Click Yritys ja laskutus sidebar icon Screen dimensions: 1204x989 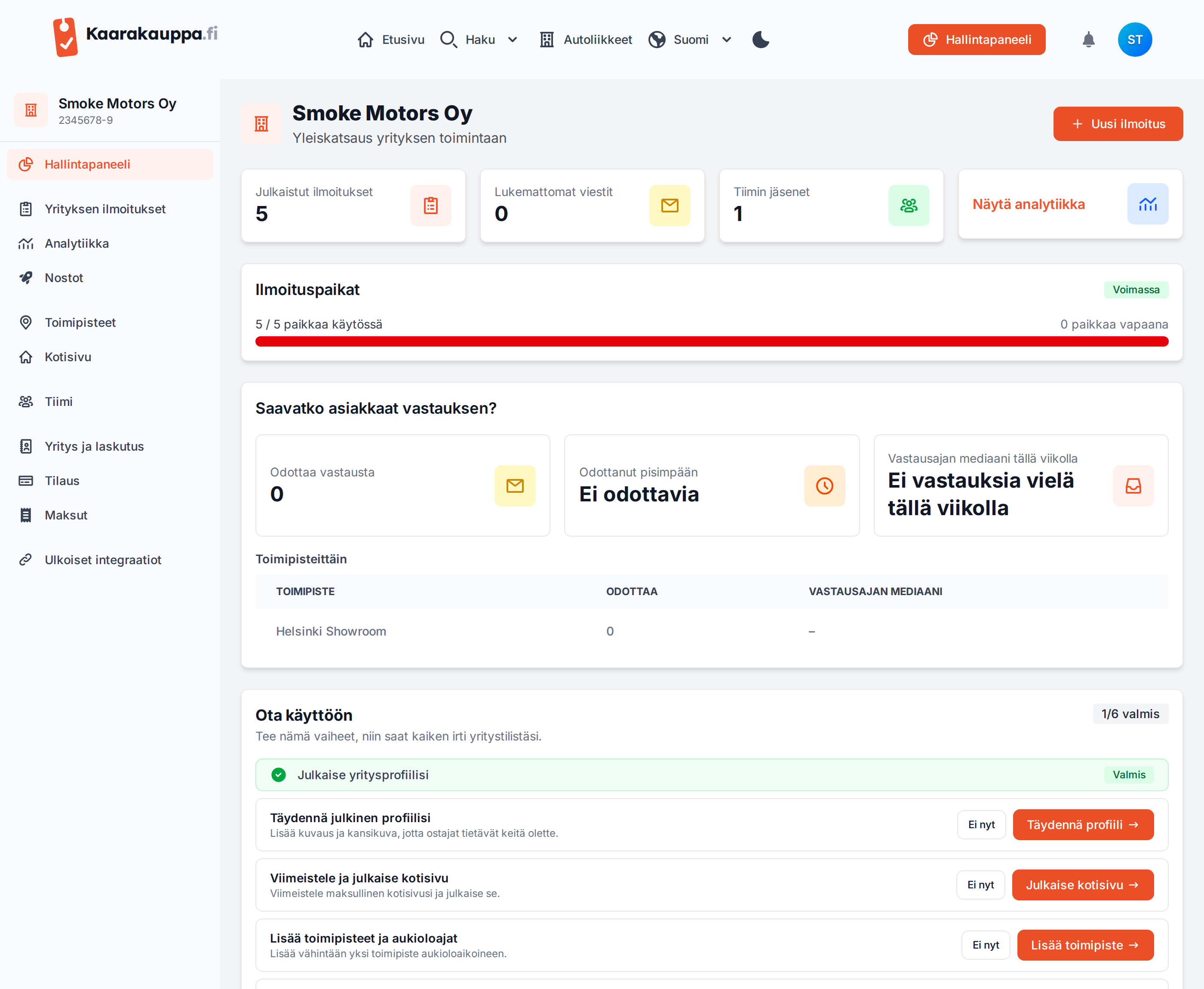(x=26, y=446)
